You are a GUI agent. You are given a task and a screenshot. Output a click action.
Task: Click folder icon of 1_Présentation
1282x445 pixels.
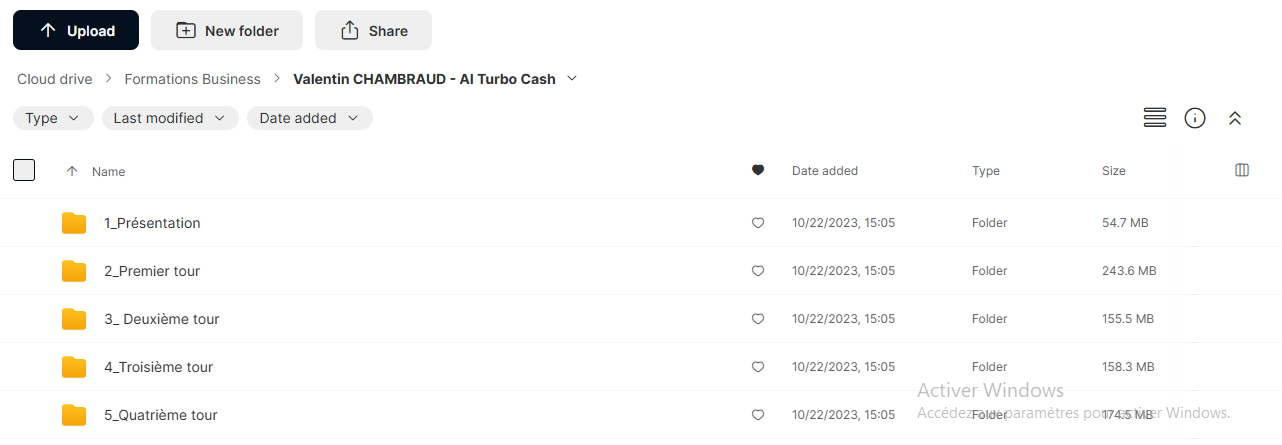[74, 223]
